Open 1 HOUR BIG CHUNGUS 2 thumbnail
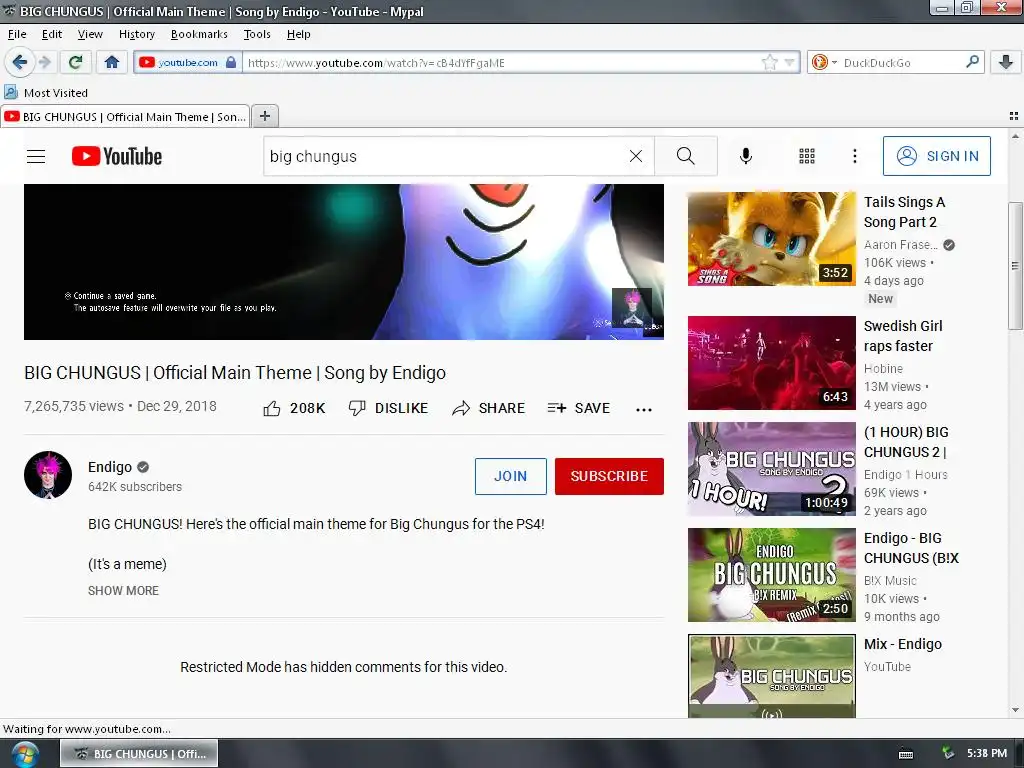The width and height of the screenshot is (1024, 768). [x=771, y=469]
